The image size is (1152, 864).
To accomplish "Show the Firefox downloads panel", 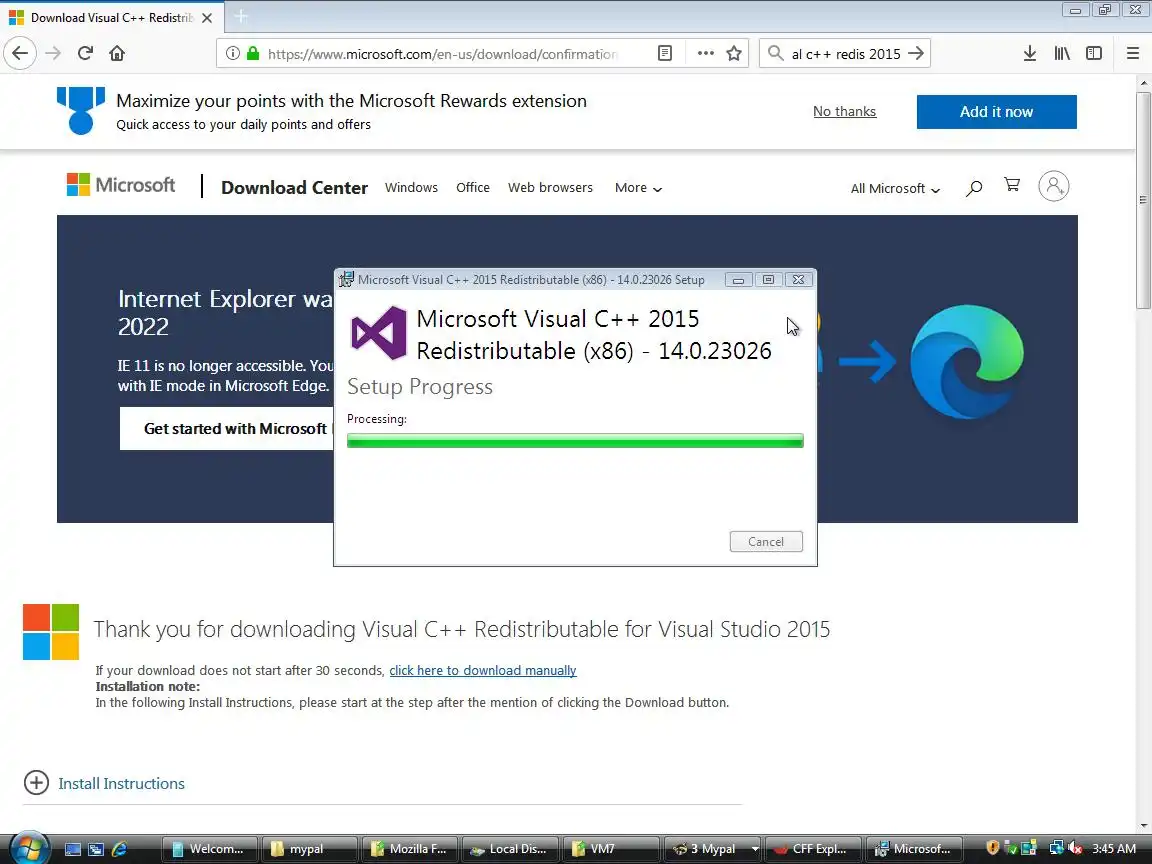I will (x=1030, y=53).
